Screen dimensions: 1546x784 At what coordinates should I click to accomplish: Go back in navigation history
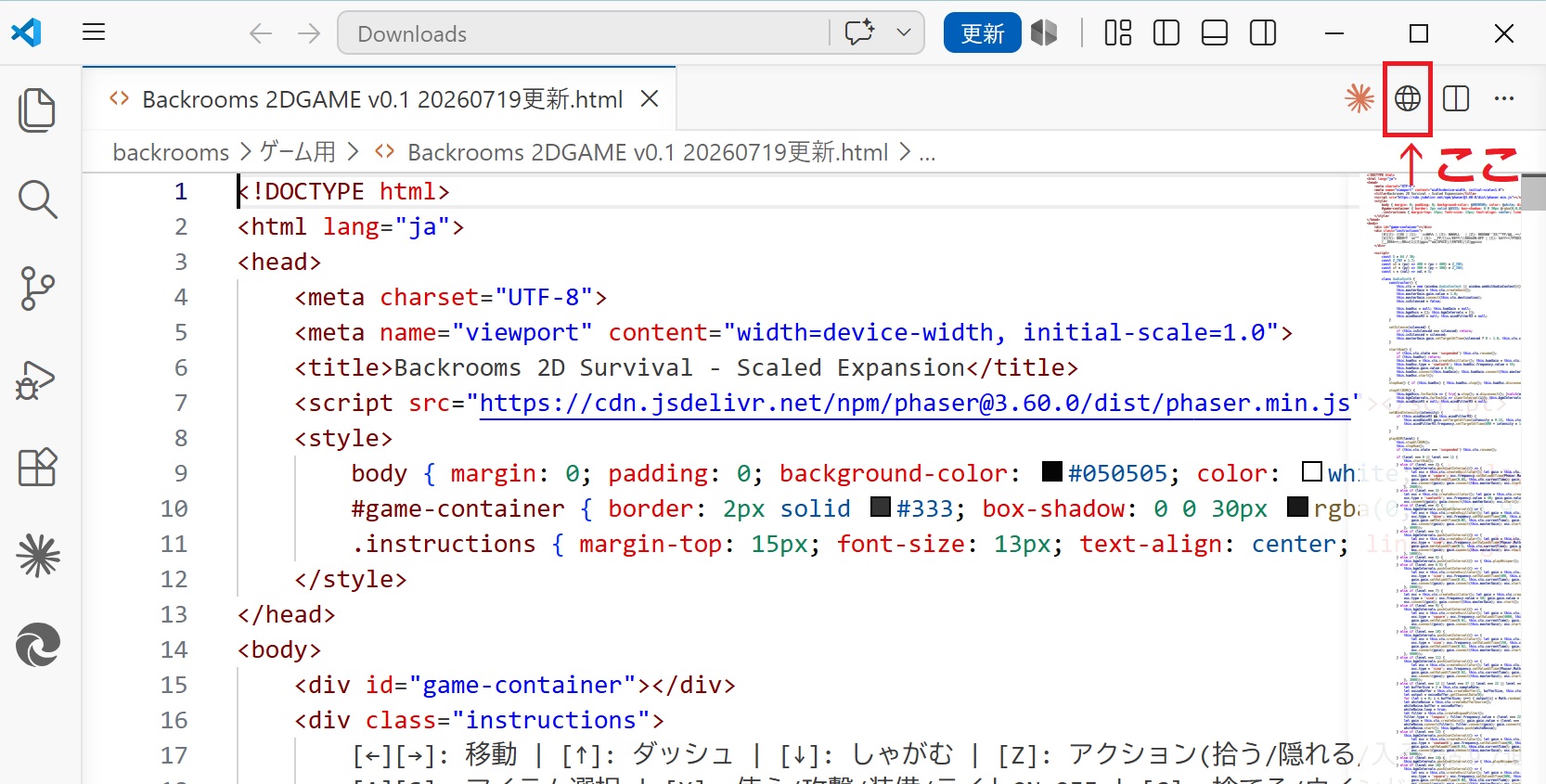point(261,33)
